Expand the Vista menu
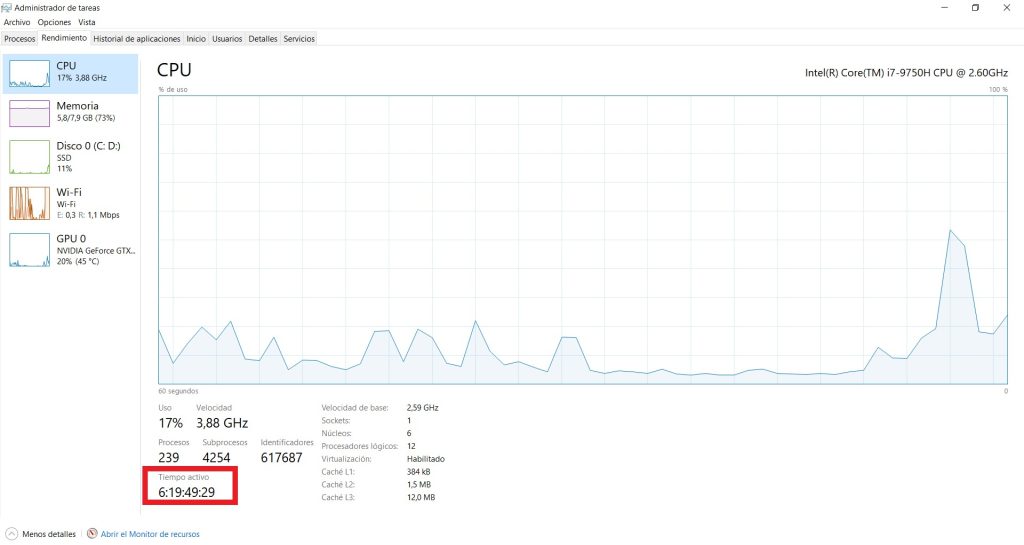1024x545 pixels. (87, 22)
